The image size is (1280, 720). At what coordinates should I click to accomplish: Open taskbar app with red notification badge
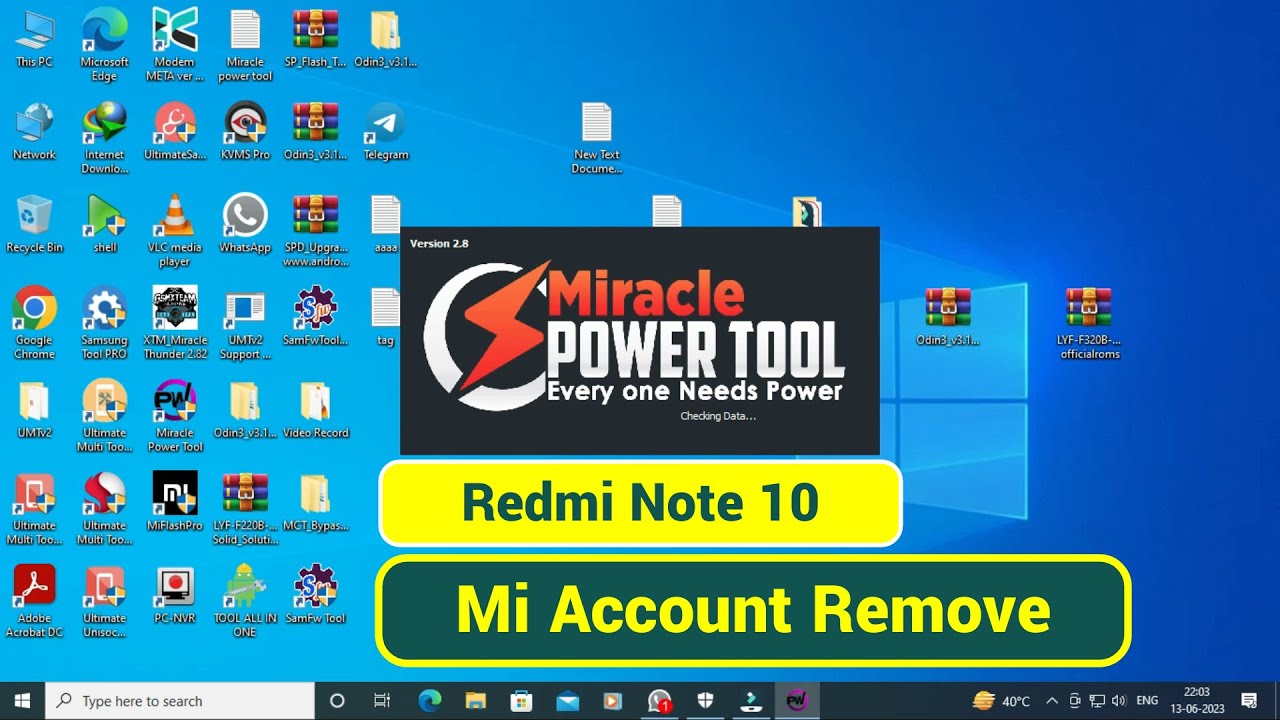pyautogui.click(x=659, y=701)
